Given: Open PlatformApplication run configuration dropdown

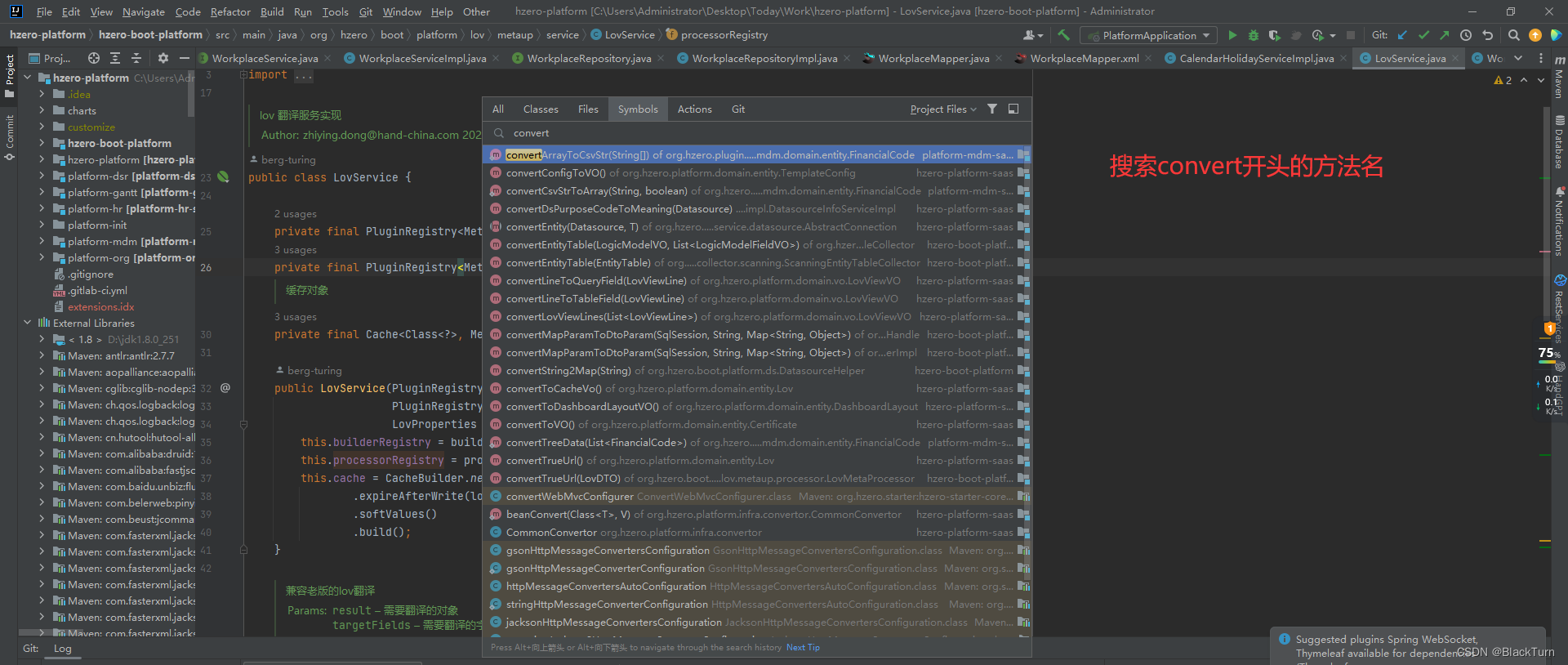Looking at the screenshot, I should (x=1147, y=35).
